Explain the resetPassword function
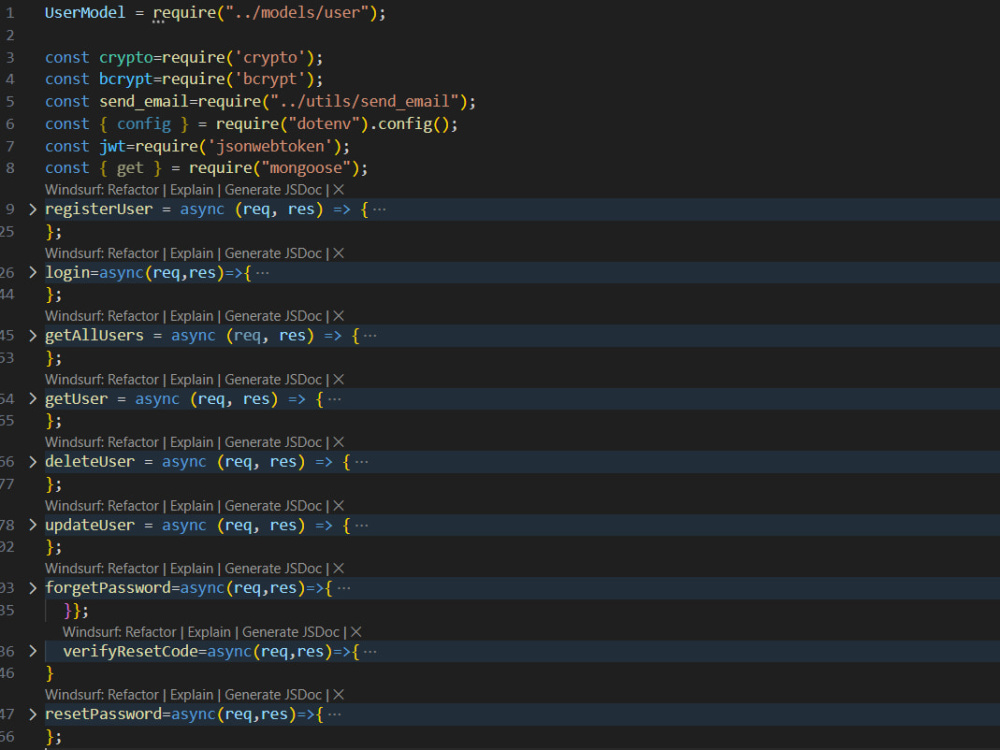 pyautogui.click(x=192, y=695)
